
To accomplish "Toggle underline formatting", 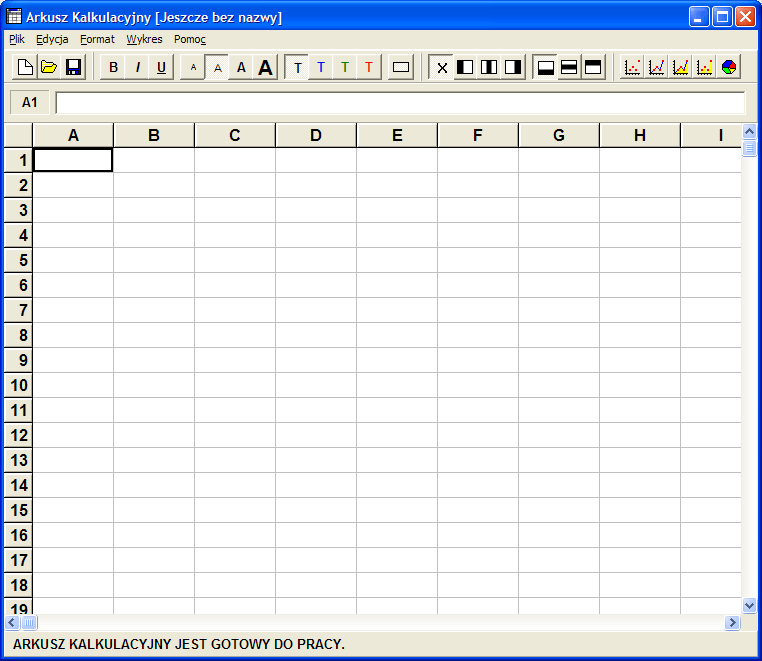I will coord(161,67).
